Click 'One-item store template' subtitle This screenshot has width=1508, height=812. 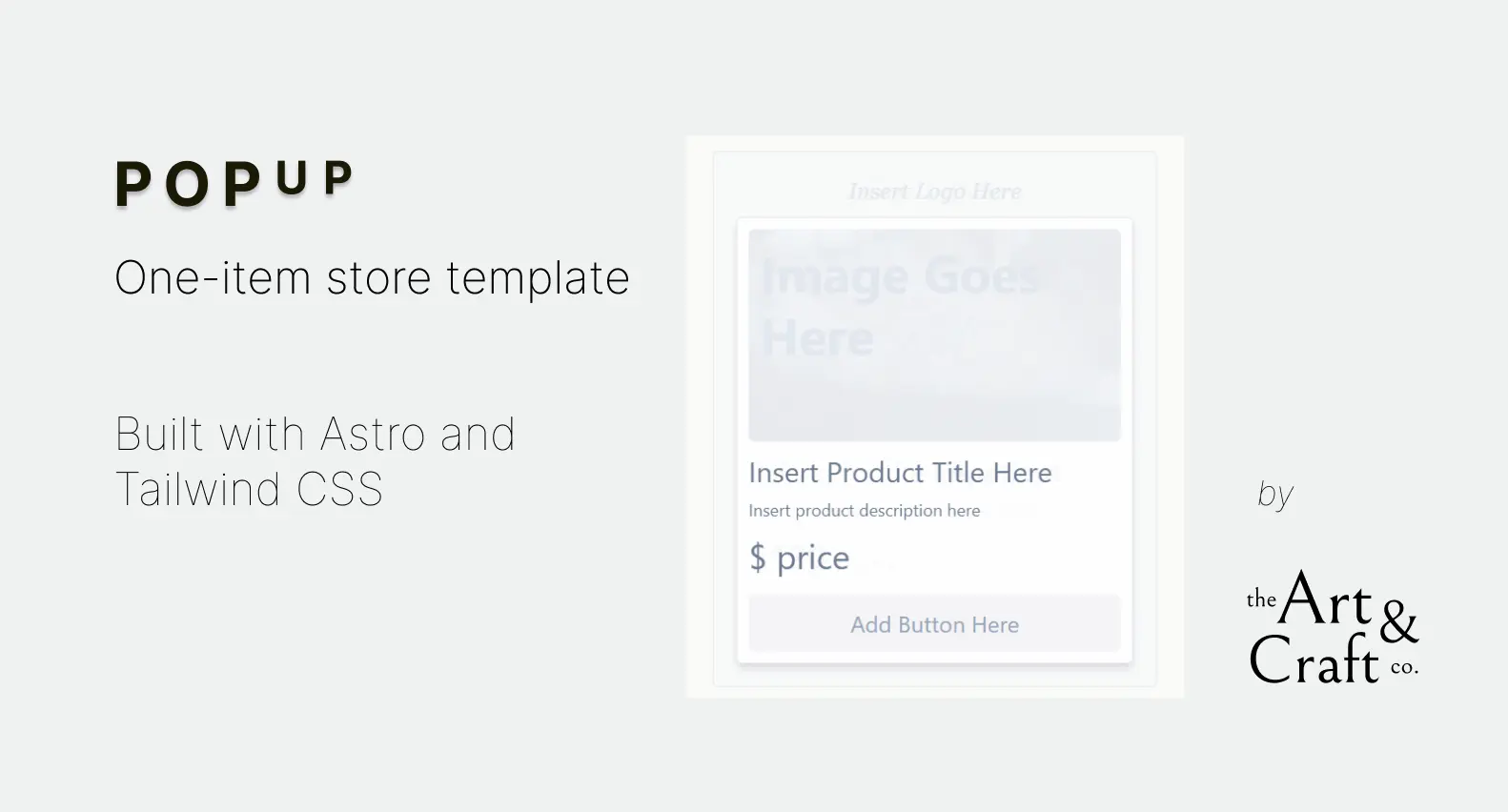point(372,278)
